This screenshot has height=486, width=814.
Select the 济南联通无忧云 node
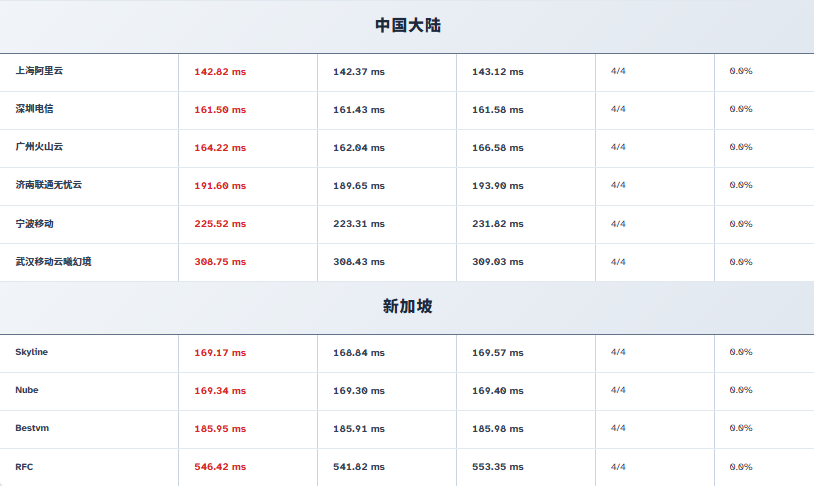click(x=49, y=185)
